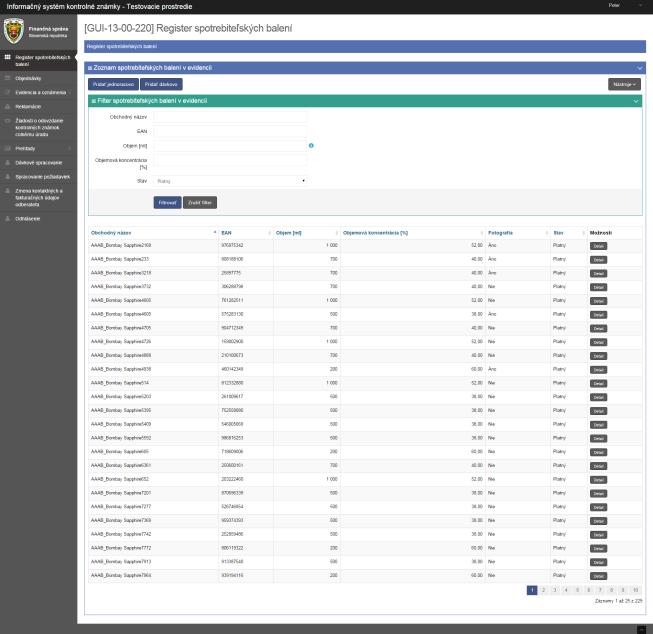653x634 pixels.
Task: Click the Finančná správa coat-of-arms logo
Action: click(x=13, y=31)
